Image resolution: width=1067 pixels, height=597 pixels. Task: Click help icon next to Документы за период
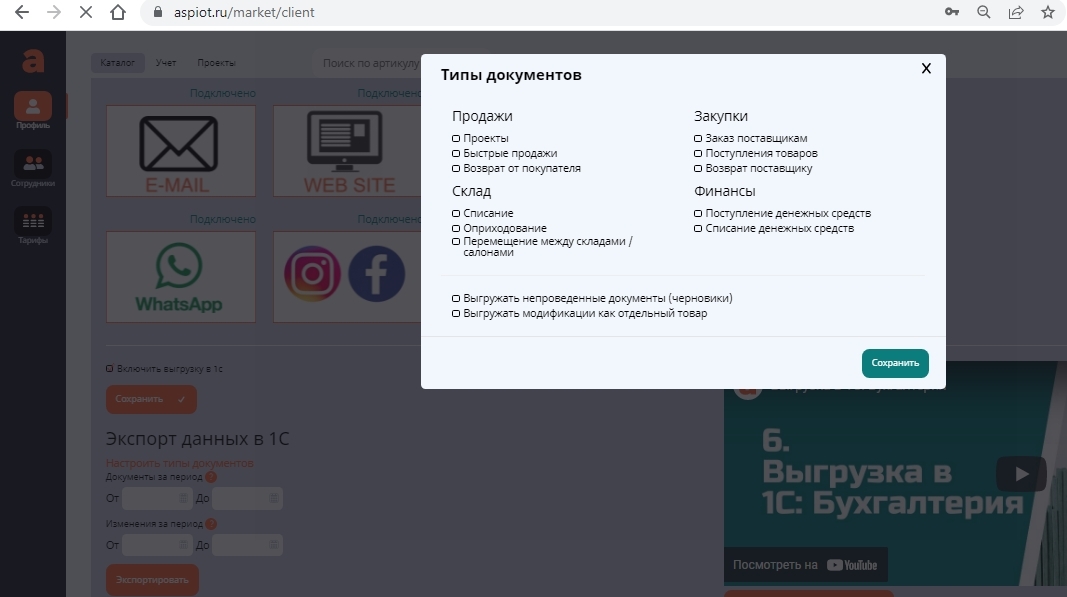point(211,477)
